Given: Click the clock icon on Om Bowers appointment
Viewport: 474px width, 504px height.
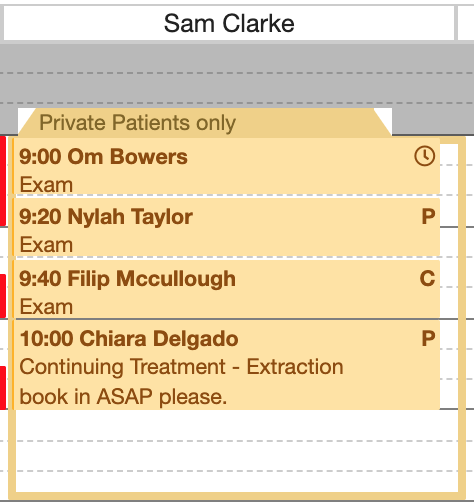Looking at the screenshot, I should click(424, 156).
